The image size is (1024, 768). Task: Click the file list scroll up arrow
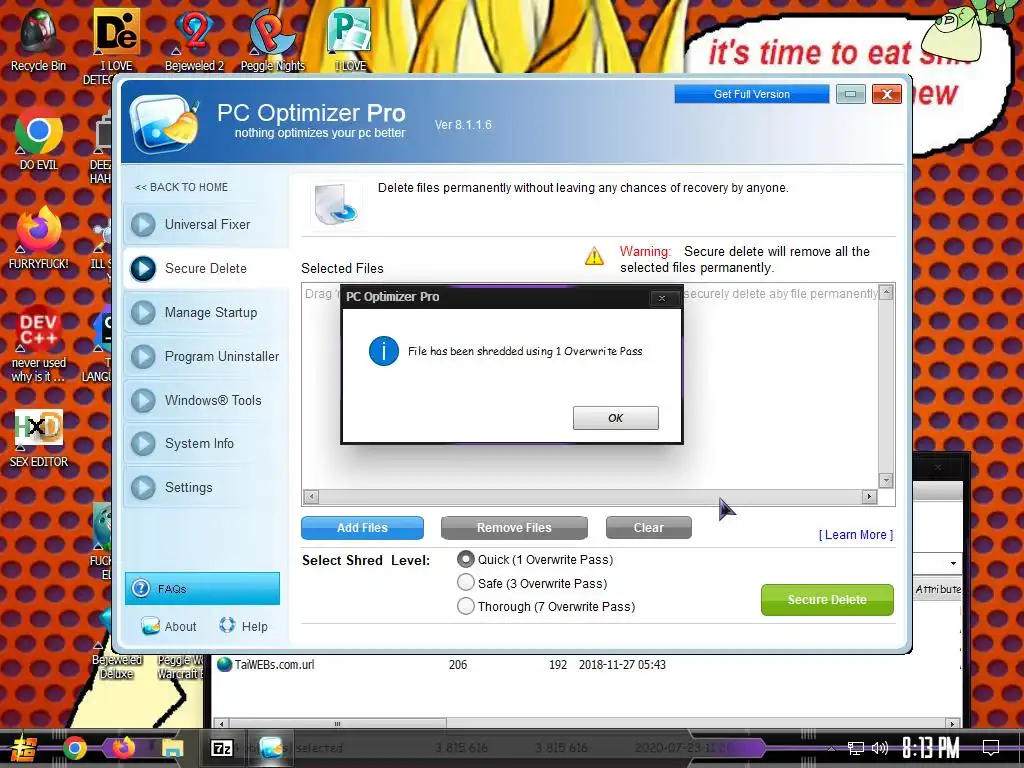point(886,293)
